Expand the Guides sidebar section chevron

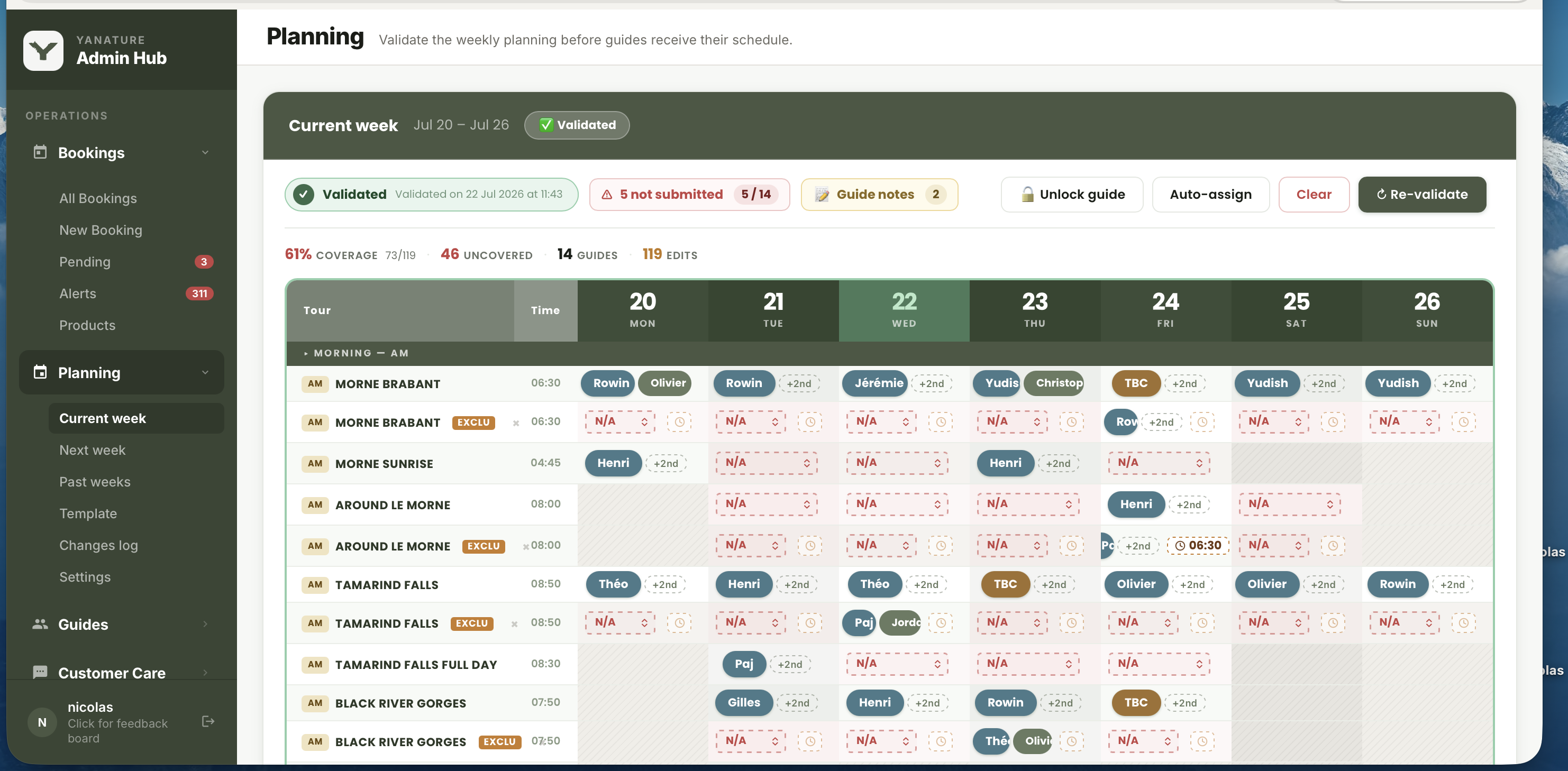[x=205, y=624]
